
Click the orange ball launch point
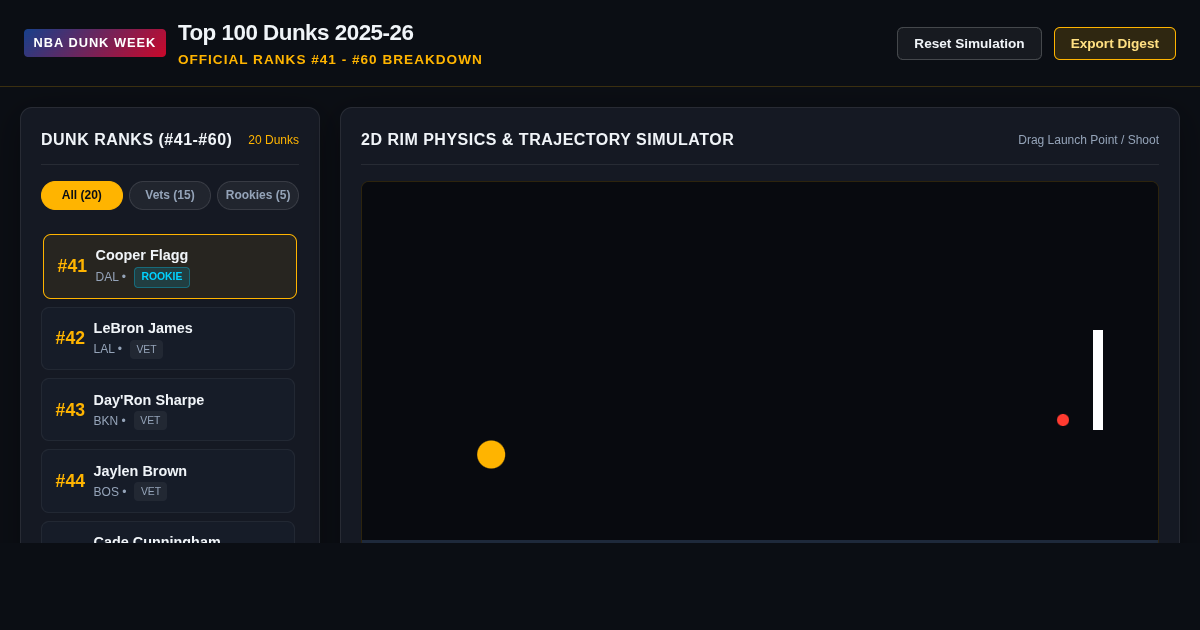click(491, 454)
